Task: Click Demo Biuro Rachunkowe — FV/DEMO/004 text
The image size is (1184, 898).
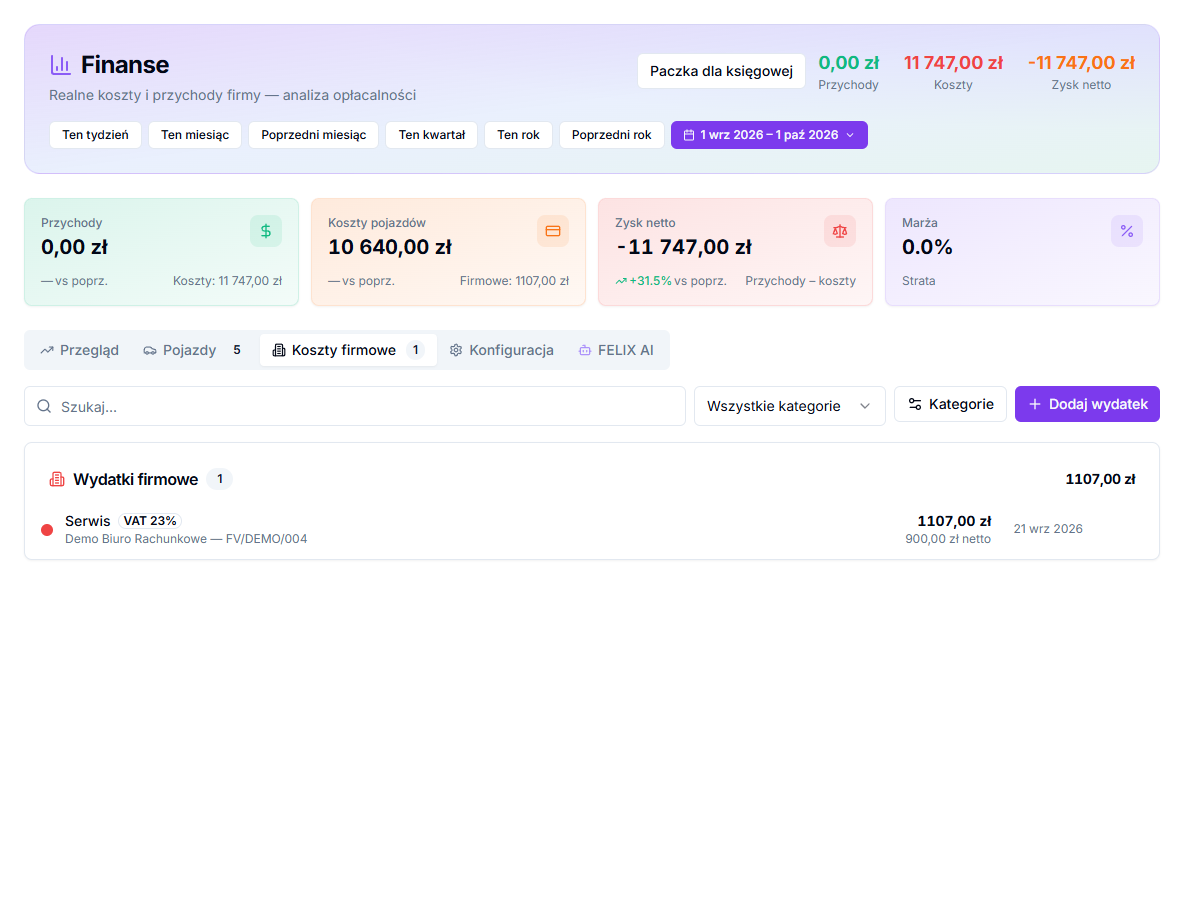Action: tap(186, 539)
